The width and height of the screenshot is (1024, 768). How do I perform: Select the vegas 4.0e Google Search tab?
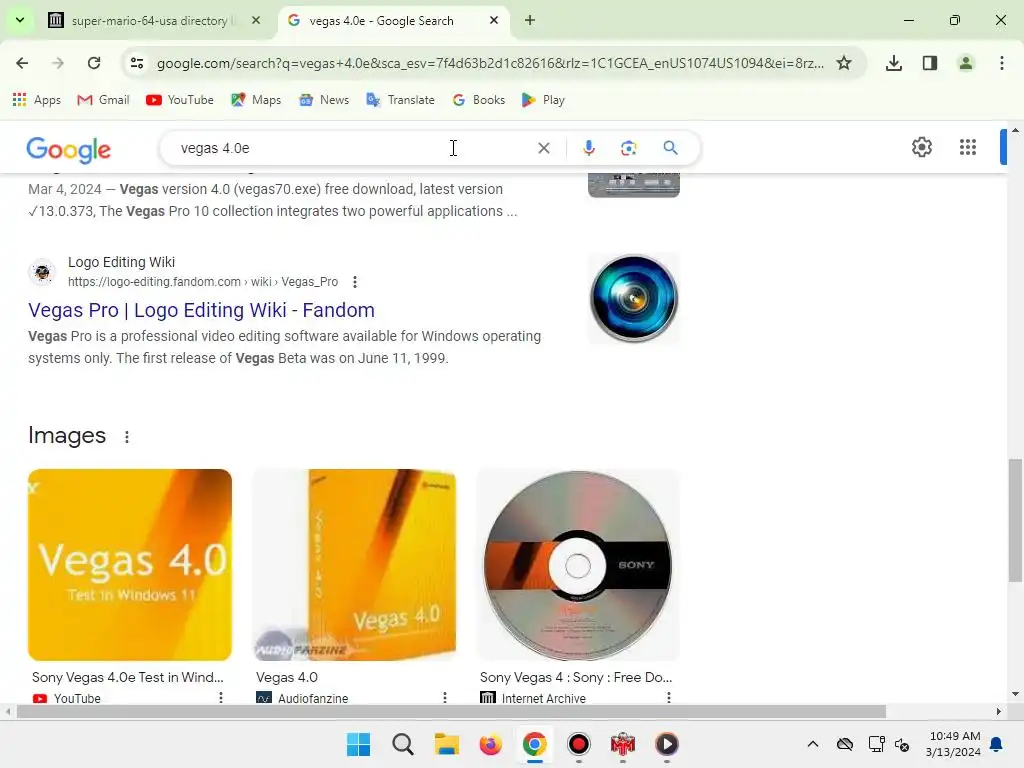click(381, 21)
